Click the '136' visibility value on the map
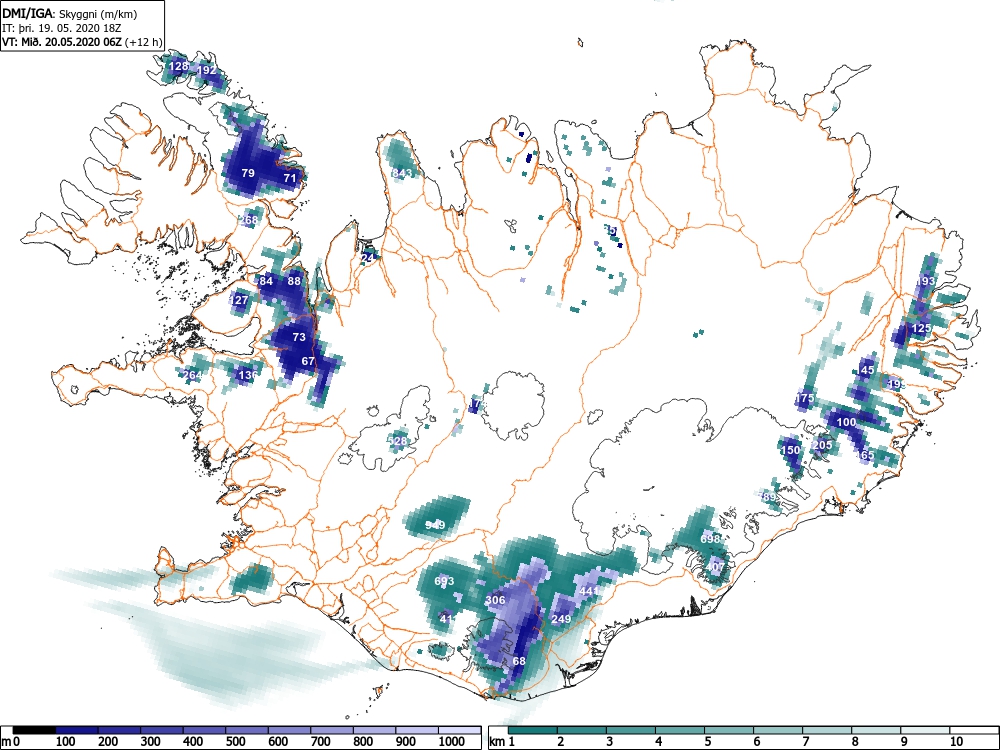 (247, 374)
